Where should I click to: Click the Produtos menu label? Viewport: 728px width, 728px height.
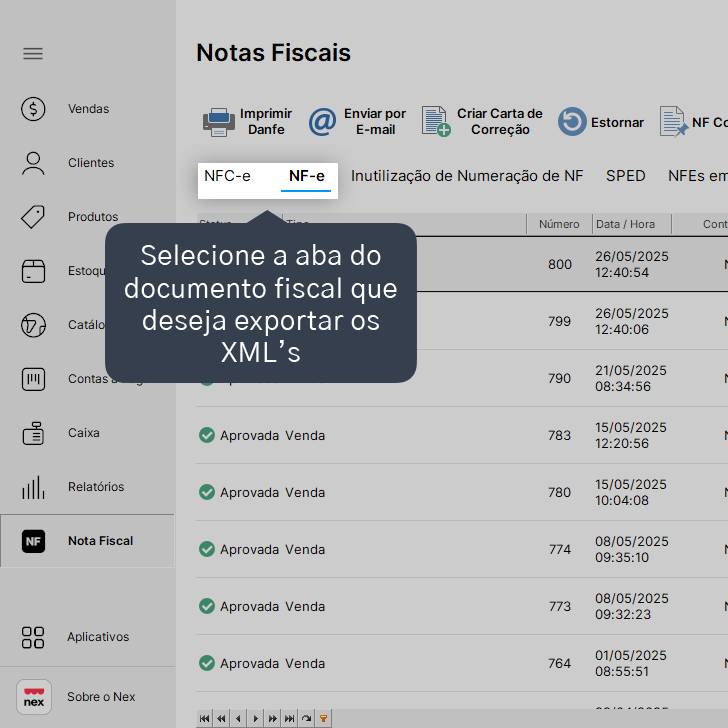coord(93,217)
